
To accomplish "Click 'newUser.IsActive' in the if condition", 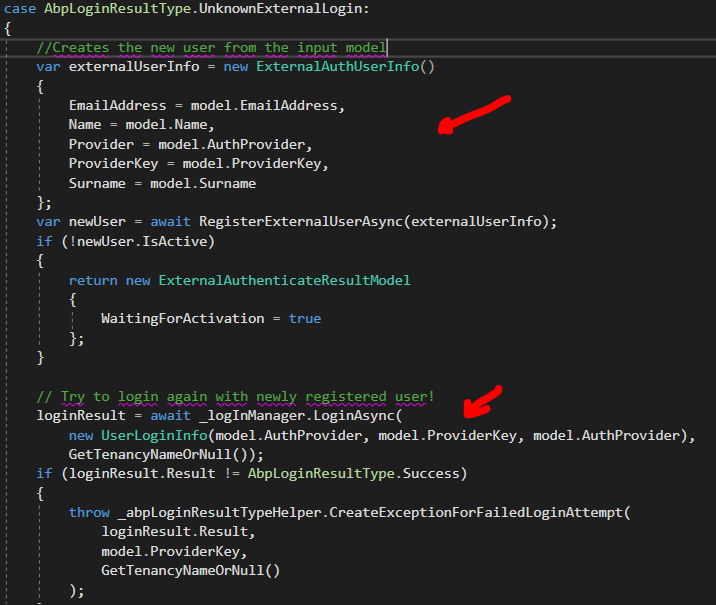I will pyautogui.click(x=142, y=241).
